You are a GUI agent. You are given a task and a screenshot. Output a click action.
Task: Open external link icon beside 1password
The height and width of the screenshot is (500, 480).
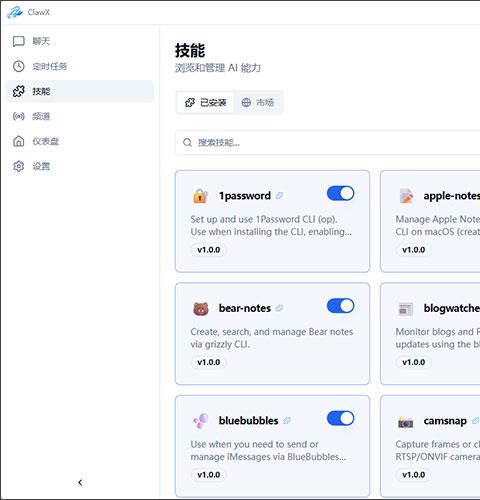point(279,196)
